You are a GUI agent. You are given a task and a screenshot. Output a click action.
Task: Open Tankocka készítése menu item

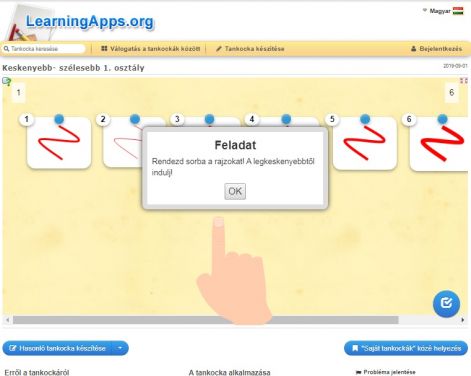click(250, 49)
